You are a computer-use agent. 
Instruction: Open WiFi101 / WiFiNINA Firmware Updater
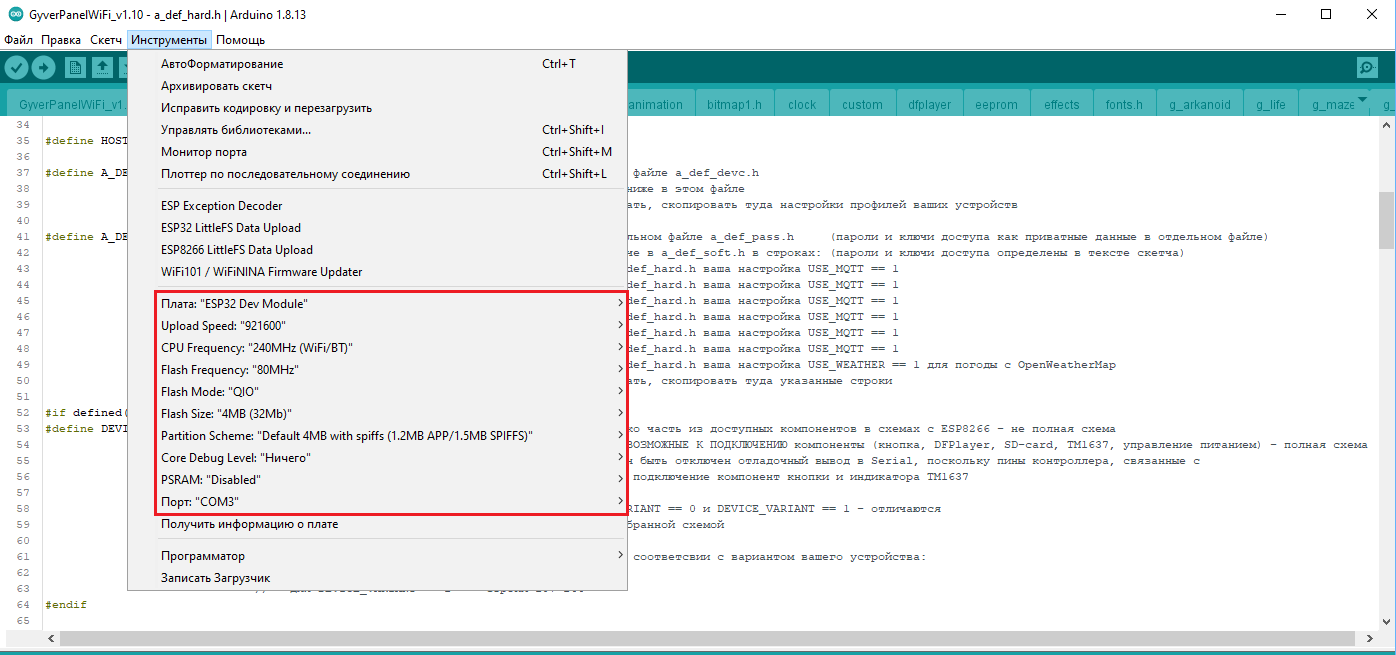(x=377, y=272)
